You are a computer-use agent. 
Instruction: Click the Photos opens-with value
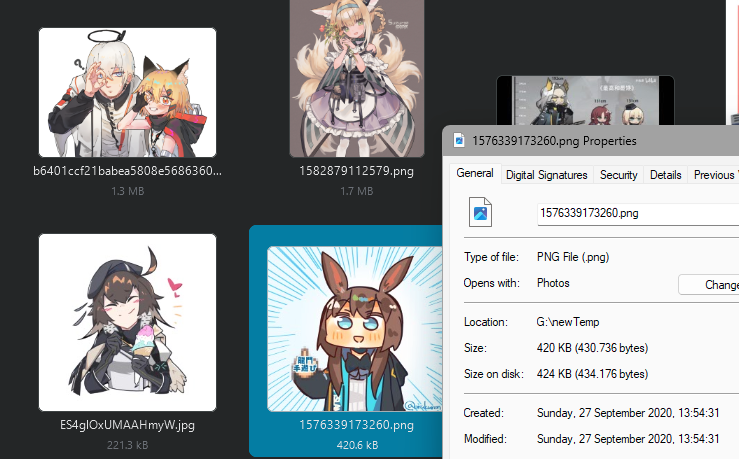click(x=553, y=283)
